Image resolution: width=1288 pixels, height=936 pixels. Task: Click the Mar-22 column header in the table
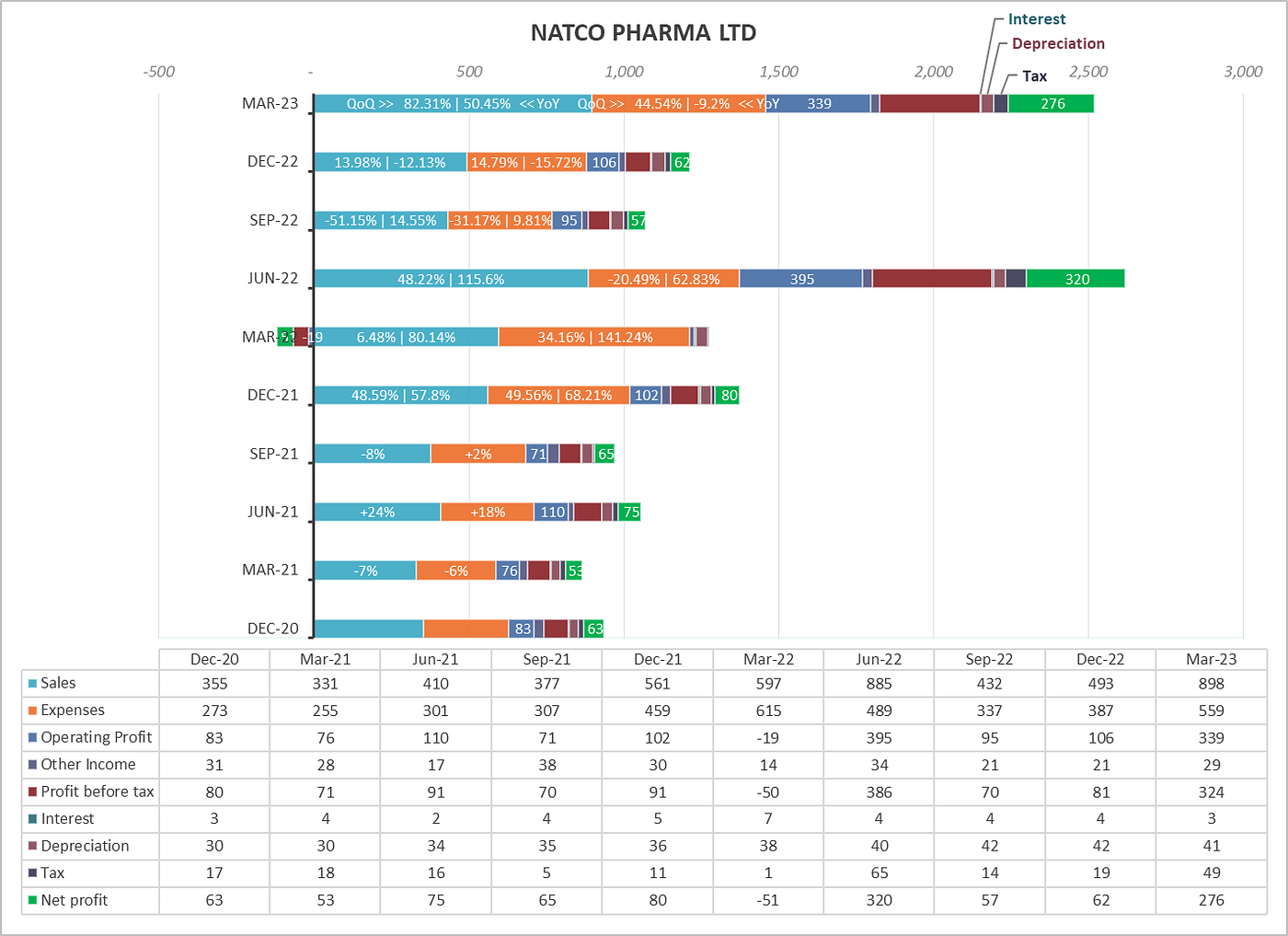click(768, 659)
